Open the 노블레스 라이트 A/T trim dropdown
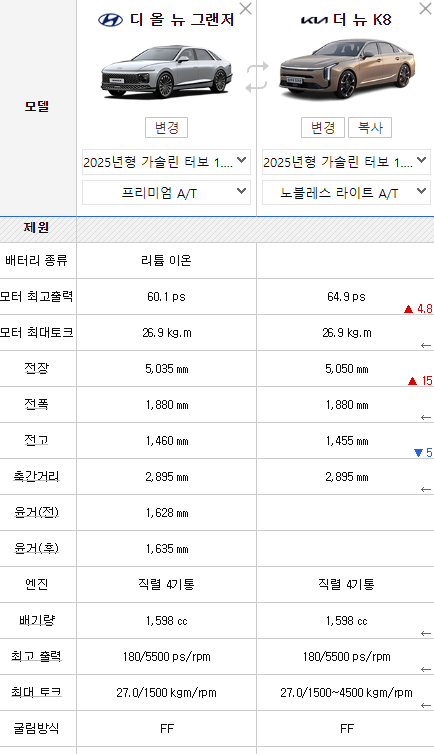 346,193
